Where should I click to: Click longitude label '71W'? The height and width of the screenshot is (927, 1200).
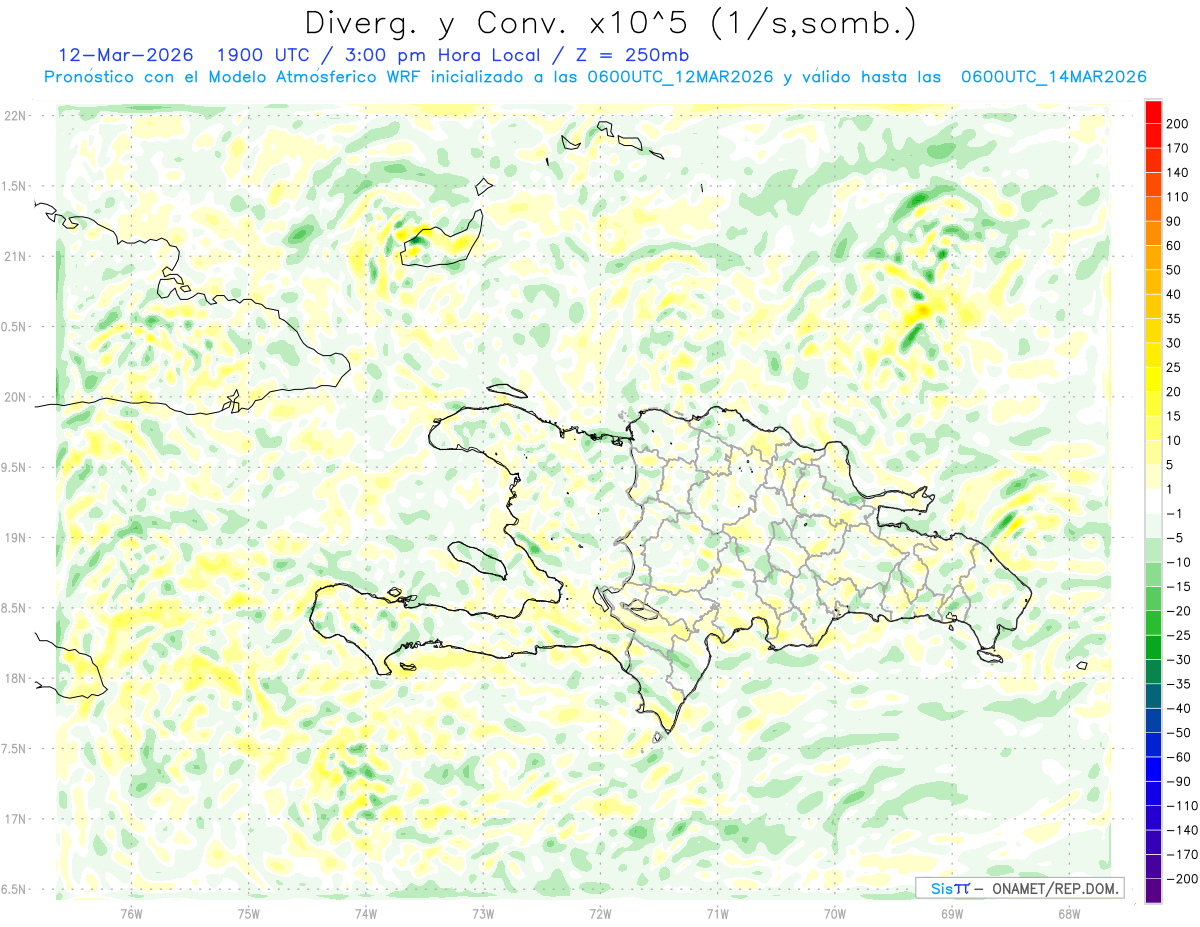pyautogui.click(x=717, y=914)
